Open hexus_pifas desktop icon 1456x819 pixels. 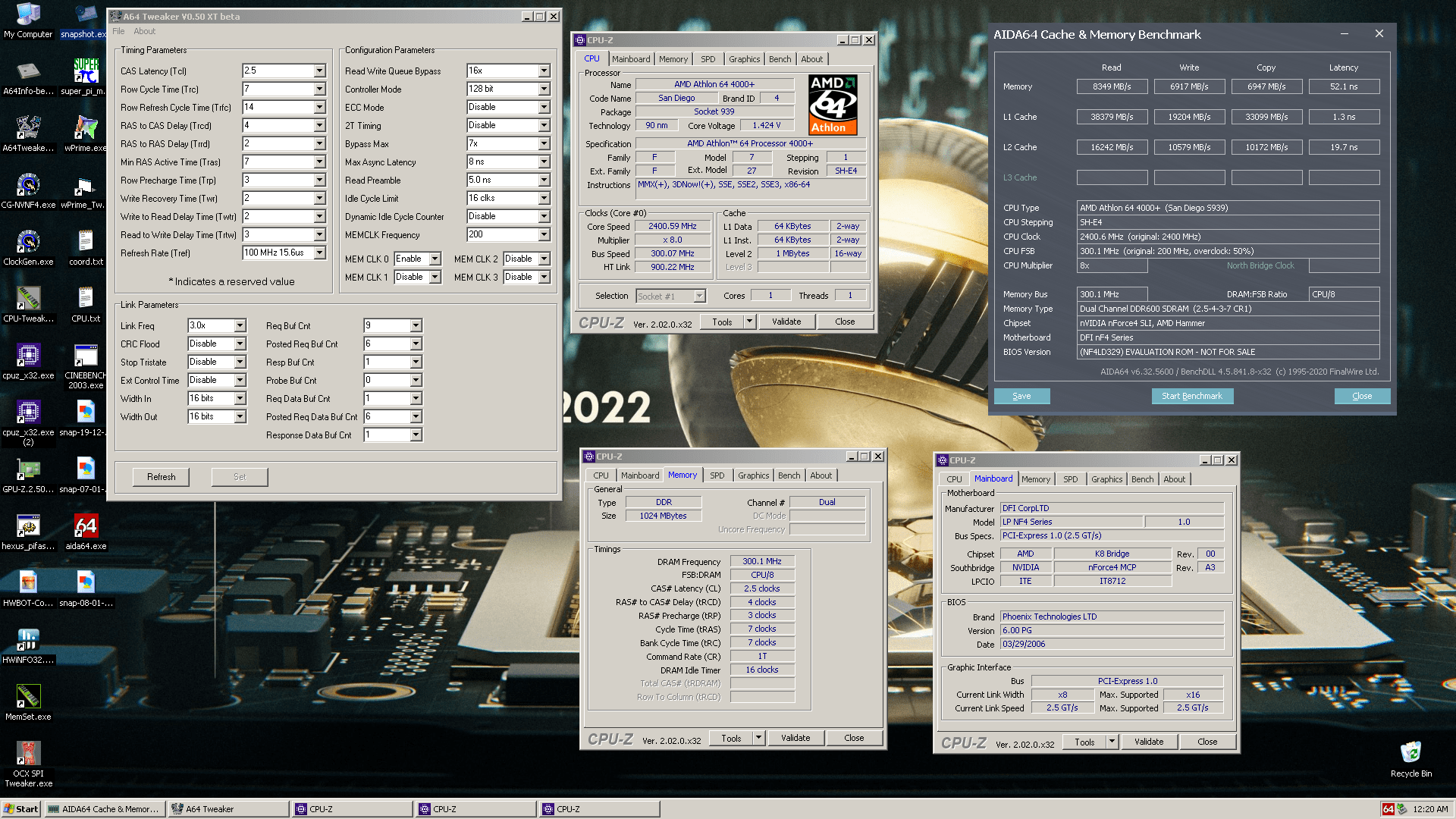pyautogui.click(x=28, y=532)
